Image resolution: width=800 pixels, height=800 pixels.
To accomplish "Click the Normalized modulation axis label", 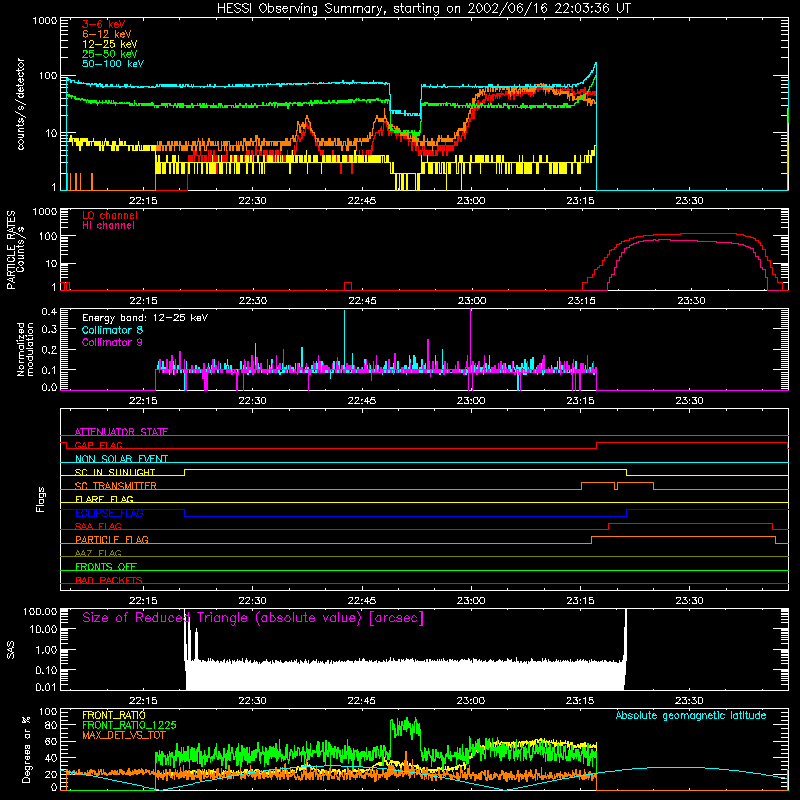I will 24,349.
